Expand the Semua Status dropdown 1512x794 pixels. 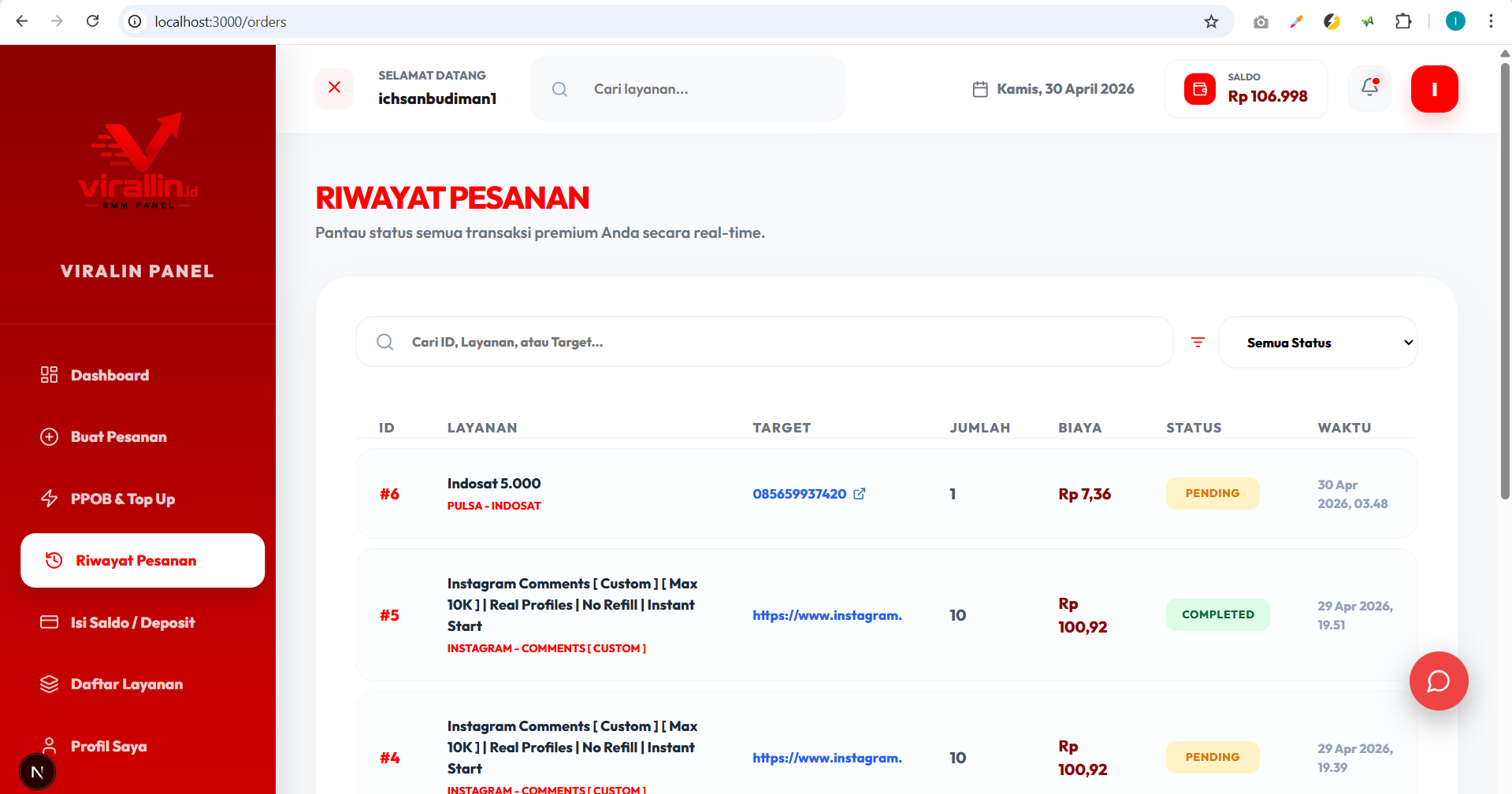click(x=1317, y=343)
